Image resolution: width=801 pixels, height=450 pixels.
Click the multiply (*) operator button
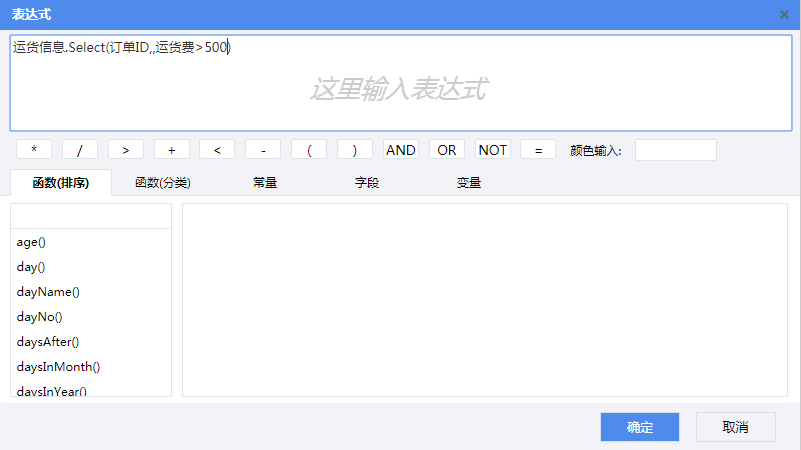(34, 150)
